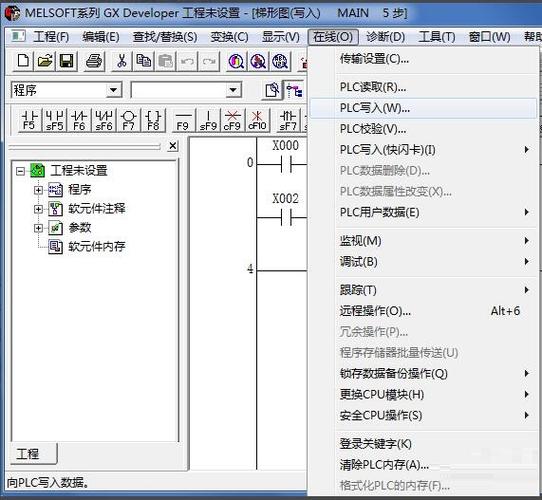Click the Paste icon
Screen dimensions: 542x500
166,62
